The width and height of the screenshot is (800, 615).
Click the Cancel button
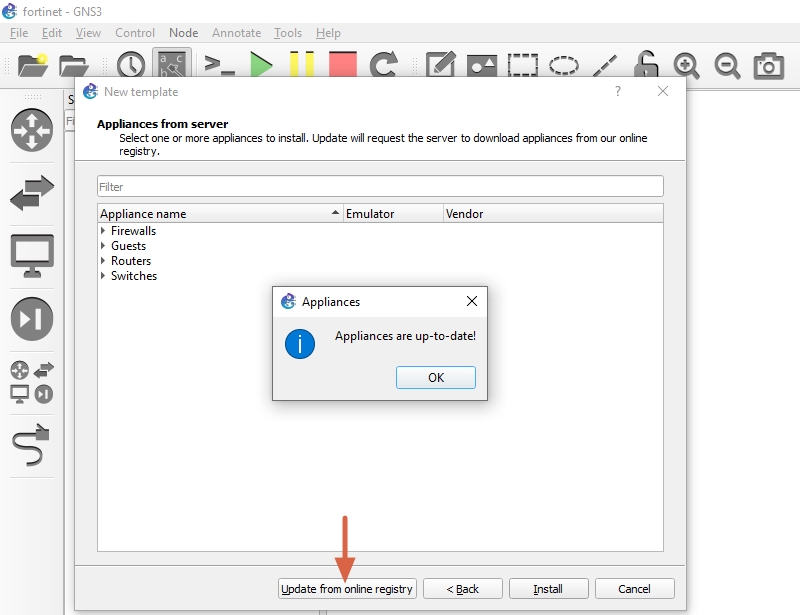pyautogui.click(x=634, y=588)
